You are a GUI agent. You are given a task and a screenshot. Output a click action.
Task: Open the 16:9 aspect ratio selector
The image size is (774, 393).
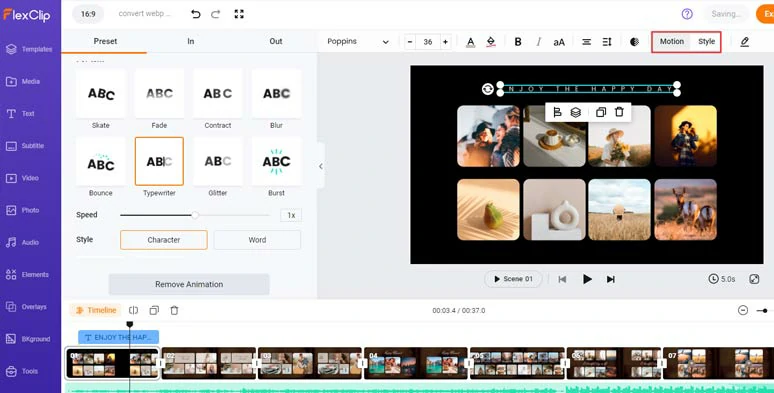point(88,14)
